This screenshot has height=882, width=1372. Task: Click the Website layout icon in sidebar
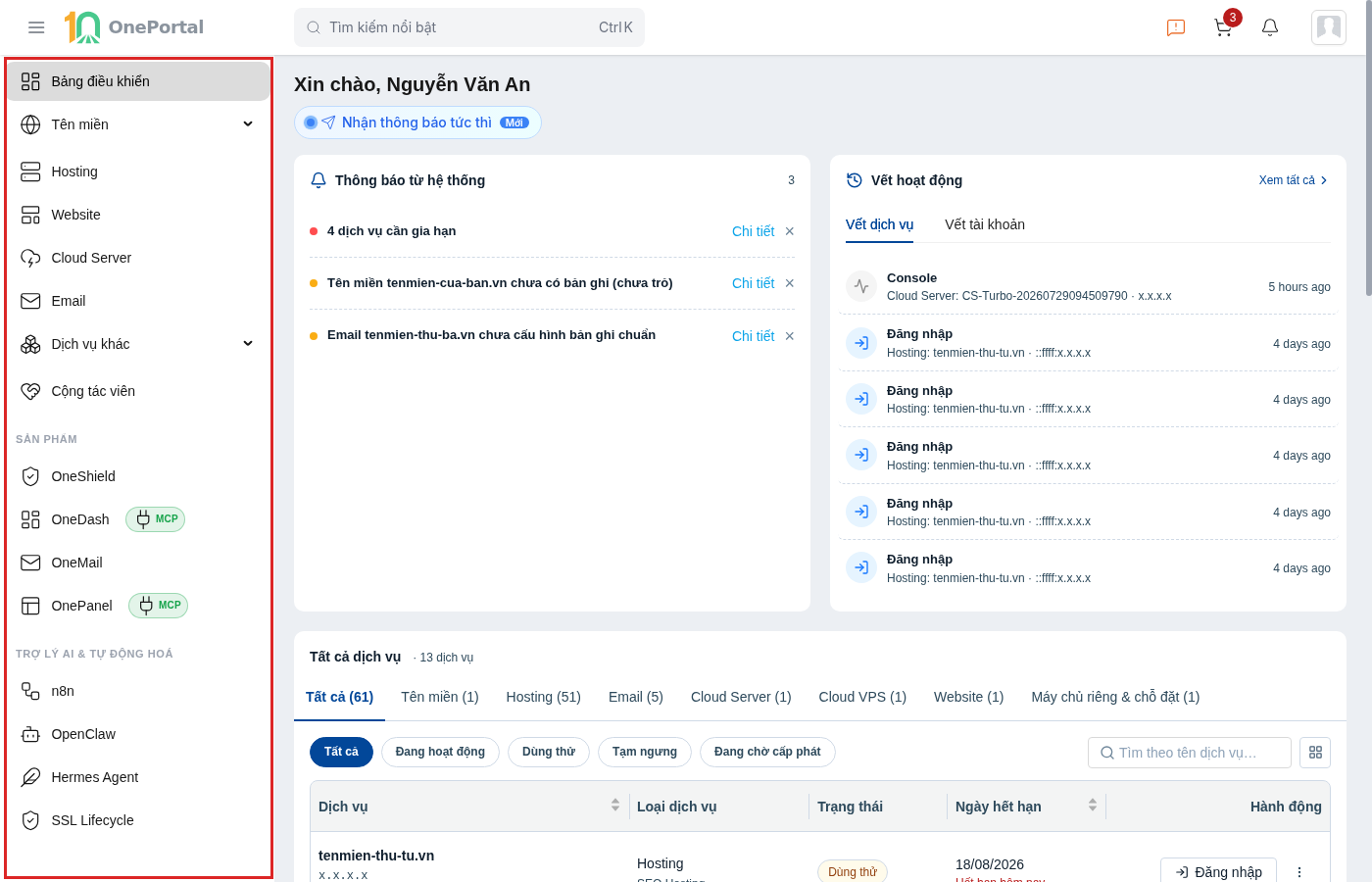click(x=30, y=215)
